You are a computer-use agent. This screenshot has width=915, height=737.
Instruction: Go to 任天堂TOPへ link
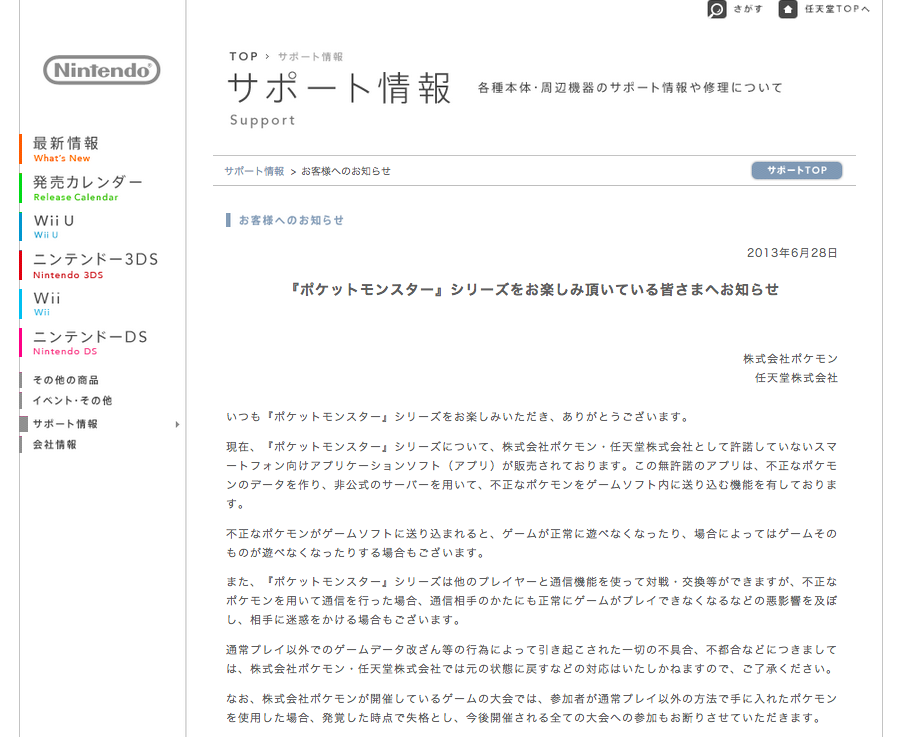[837, 9]
